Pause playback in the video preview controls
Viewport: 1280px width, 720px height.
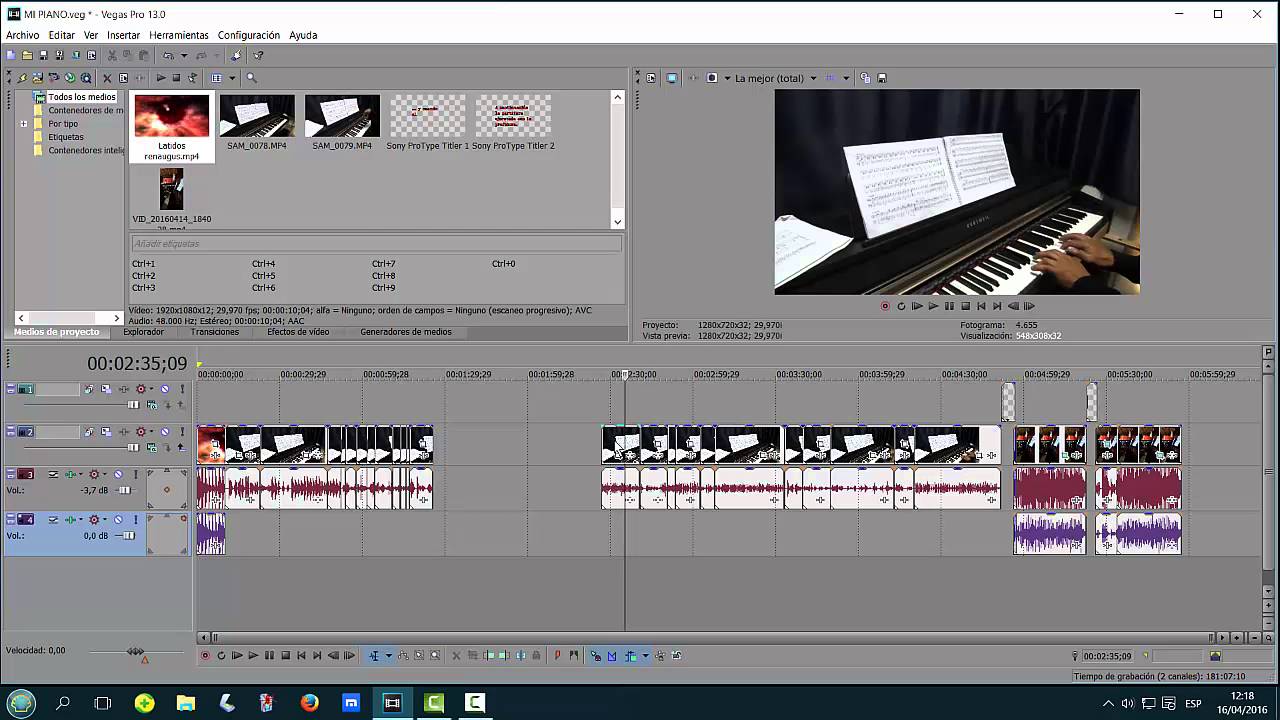point(949,306)
